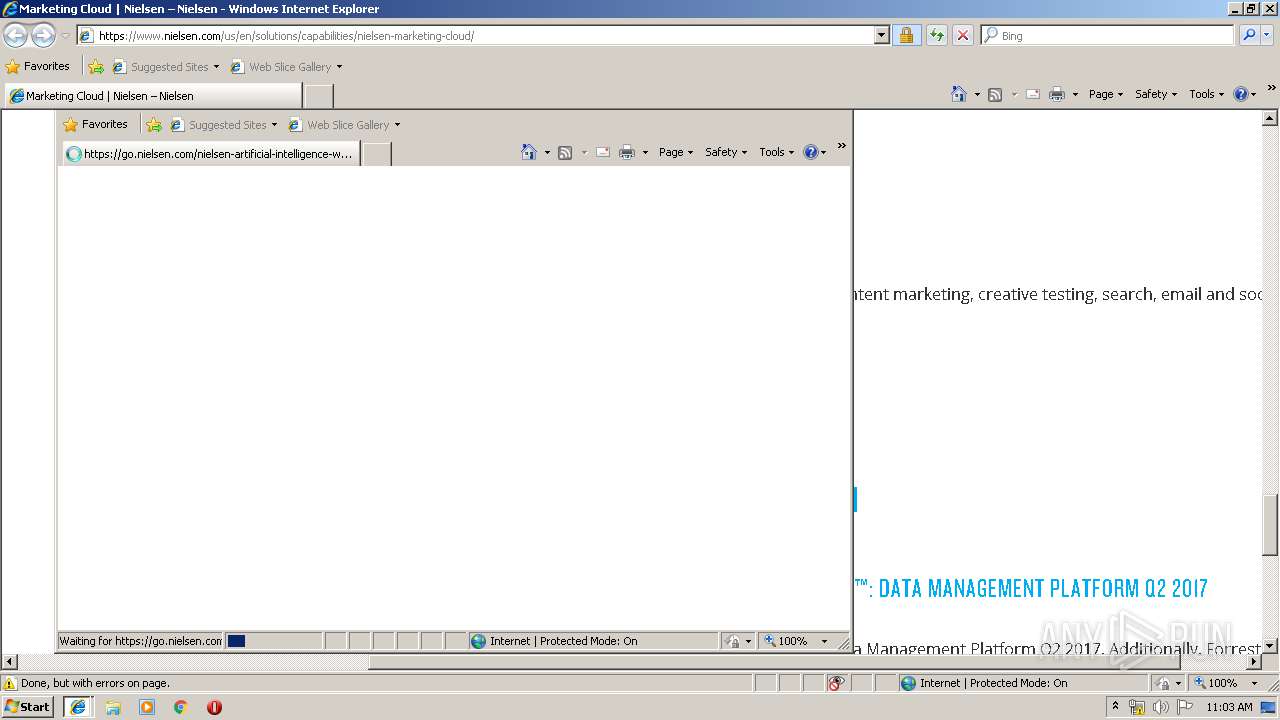This screenshot has width=1280, height=720.
Task: Open Web Slice Gallery in outer favorites bar
Action: coord(286,67)
